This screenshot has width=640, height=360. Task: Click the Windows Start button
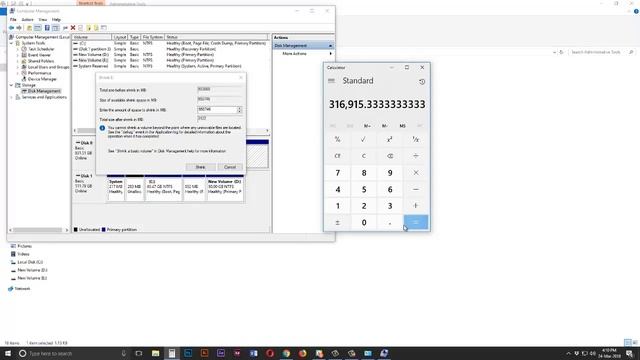tap(8, 353)
